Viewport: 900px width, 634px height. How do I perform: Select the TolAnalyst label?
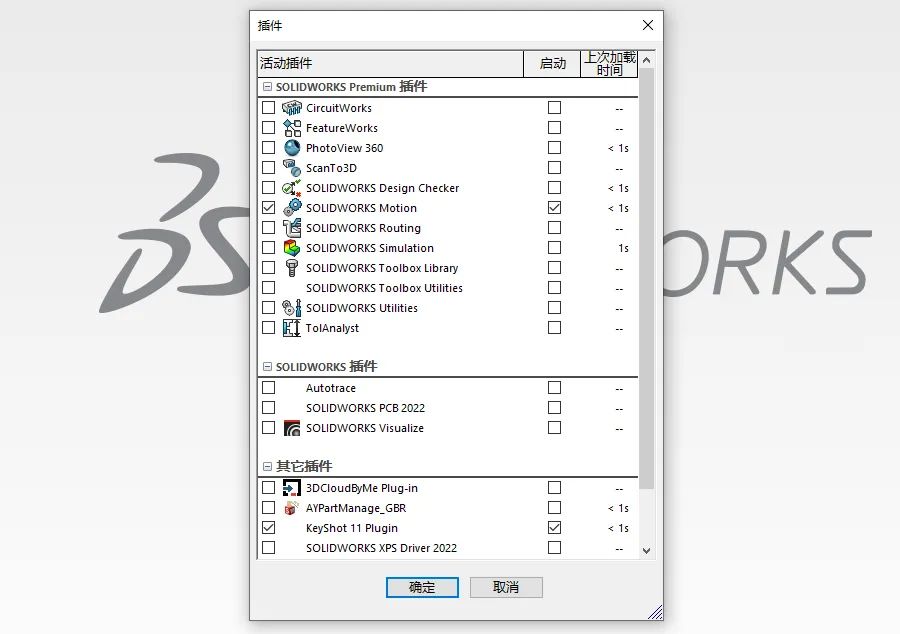click(332, 328)
